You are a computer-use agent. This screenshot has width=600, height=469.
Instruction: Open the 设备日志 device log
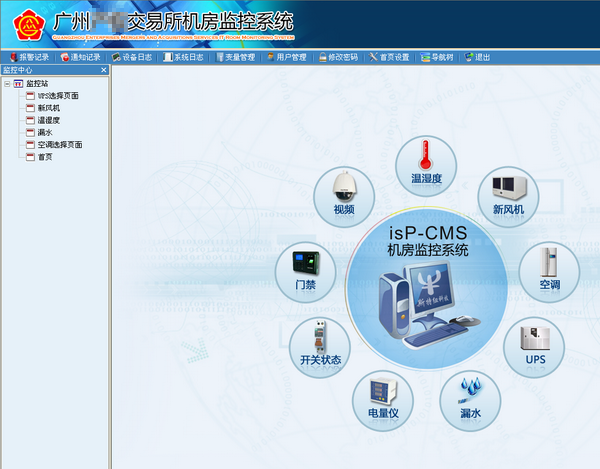pos(132,57)
